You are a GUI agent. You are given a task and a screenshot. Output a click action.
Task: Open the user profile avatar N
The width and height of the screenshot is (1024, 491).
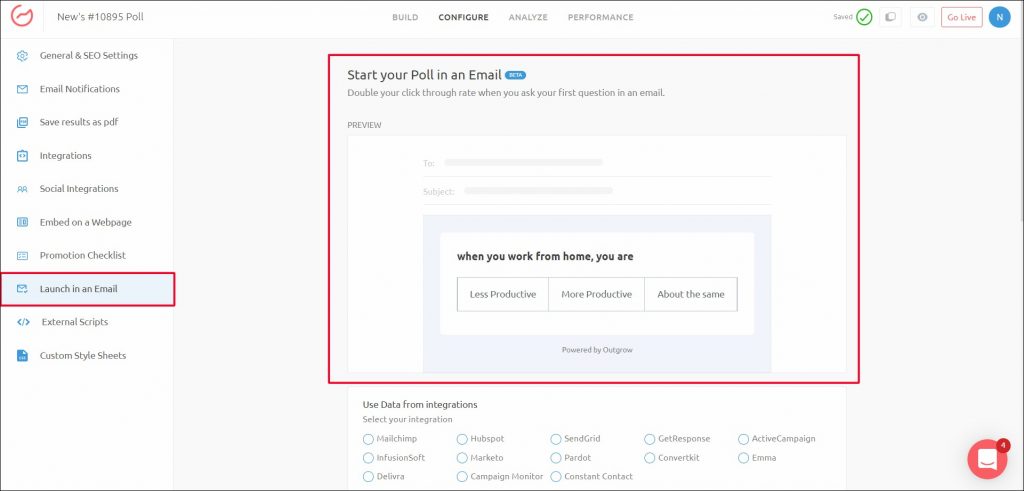(x=999, y=17)
